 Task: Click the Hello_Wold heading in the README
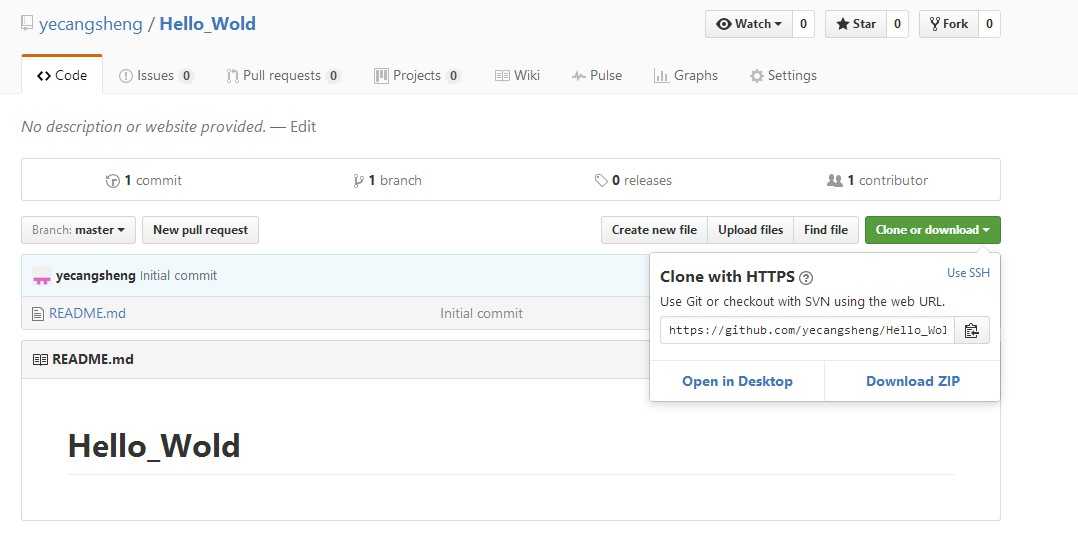coord(154,446)
